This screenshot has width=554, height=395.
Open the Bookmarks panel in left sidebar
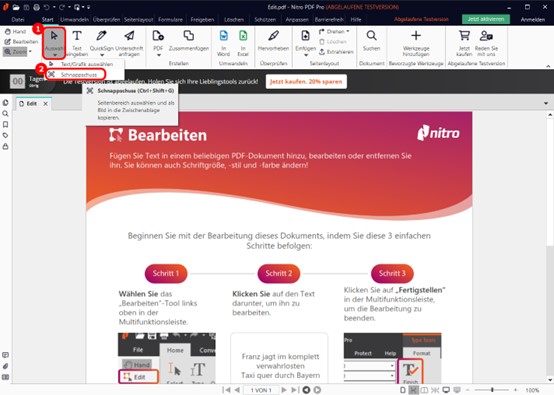[x=5, y=124]
